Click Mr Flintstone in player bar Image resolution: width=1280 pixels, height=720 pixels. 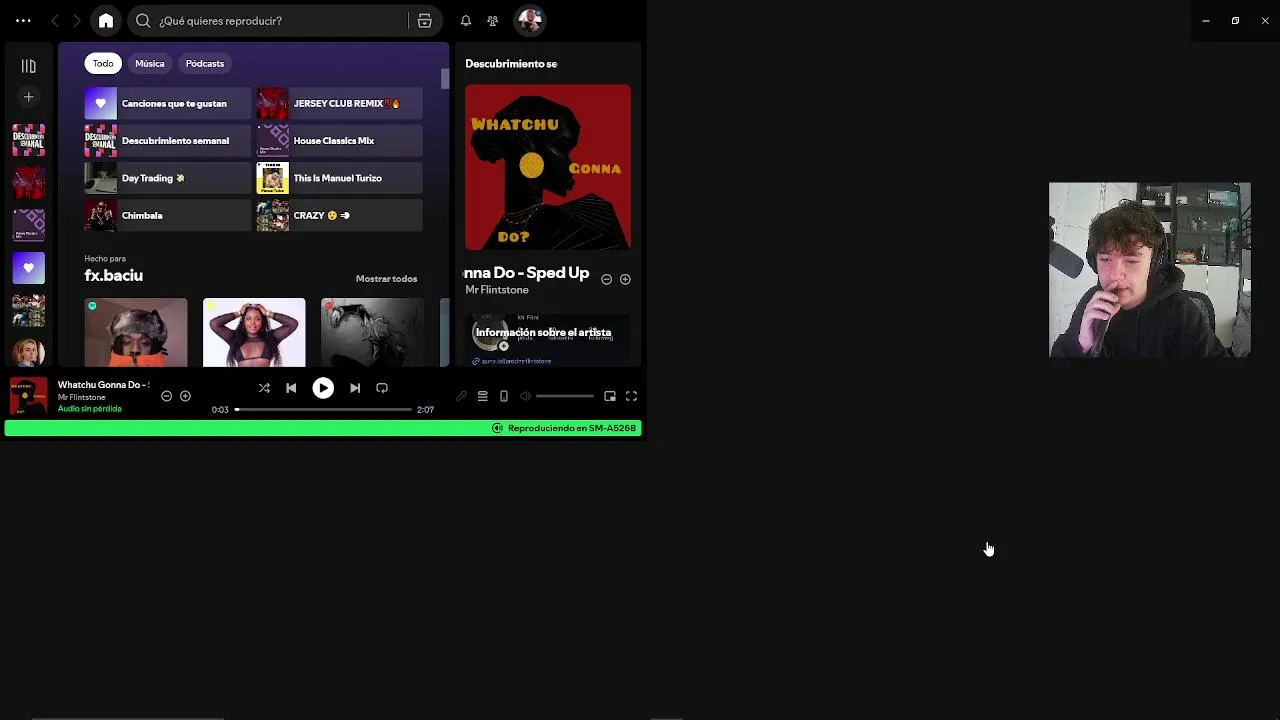click(x=81, y=398)
